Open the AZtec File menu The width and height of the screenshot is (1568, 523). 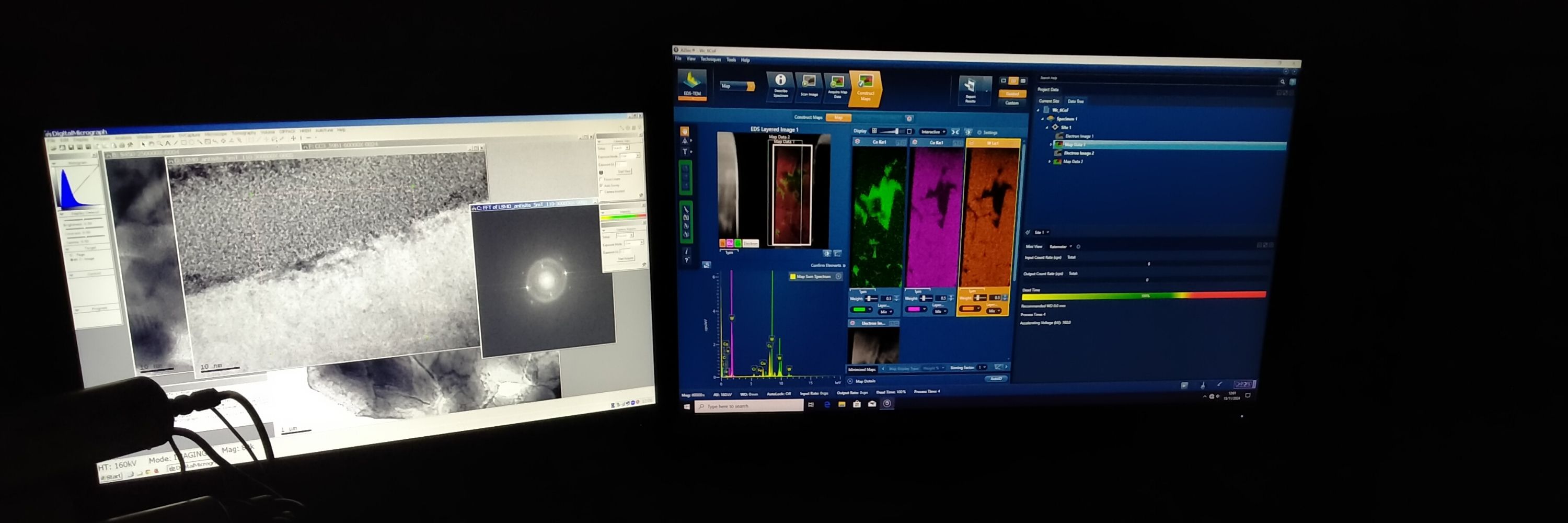coord(678,59)
